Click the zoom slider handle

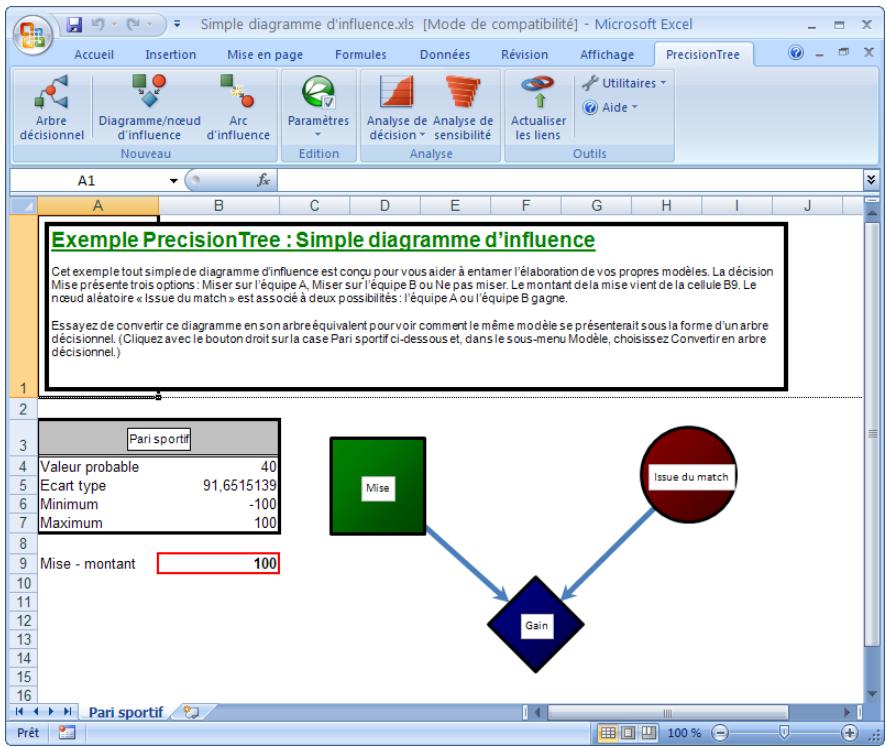[784, 733]
